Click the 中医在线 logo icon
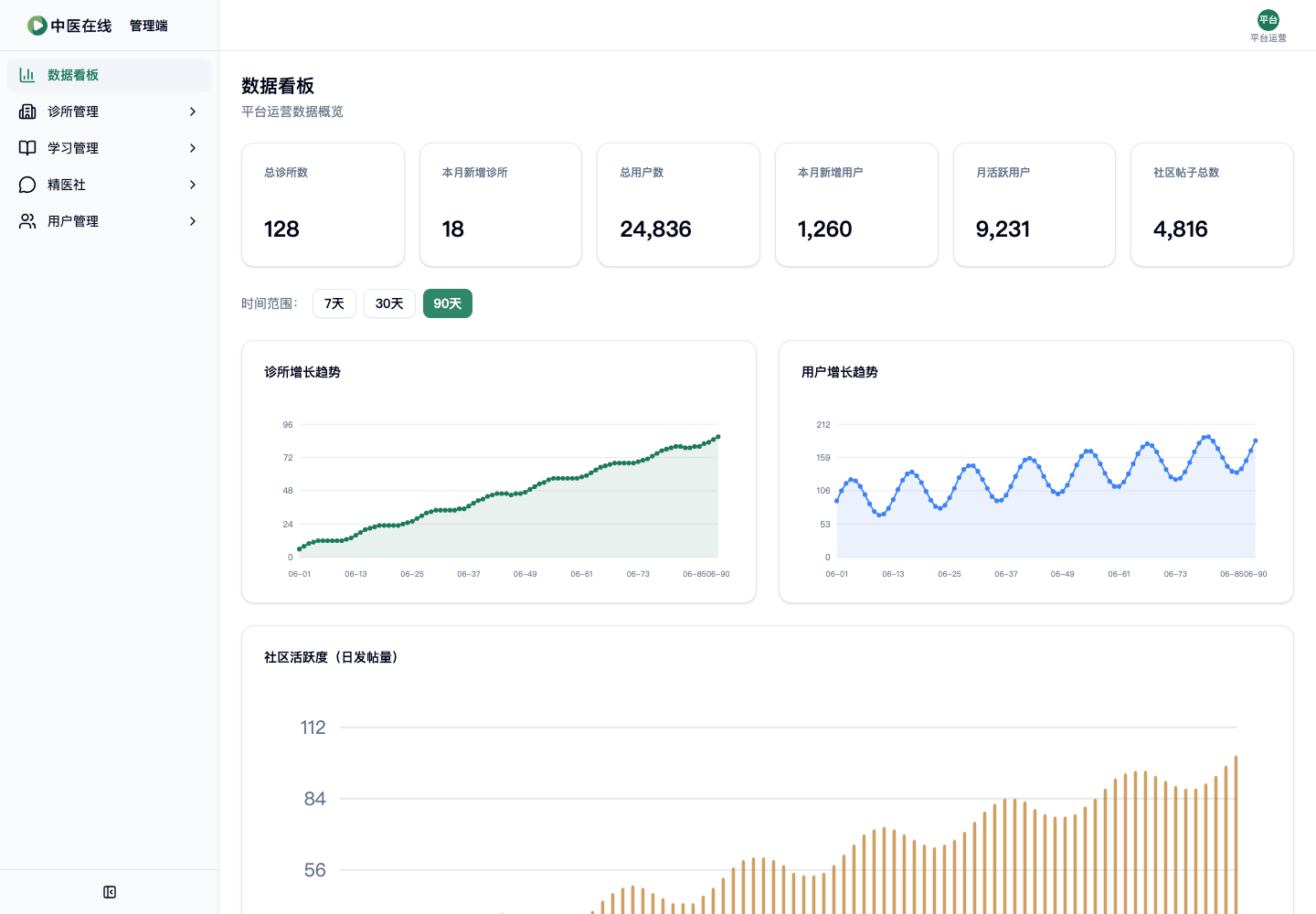The image size is (1316, 914). (x=37, y=26)
